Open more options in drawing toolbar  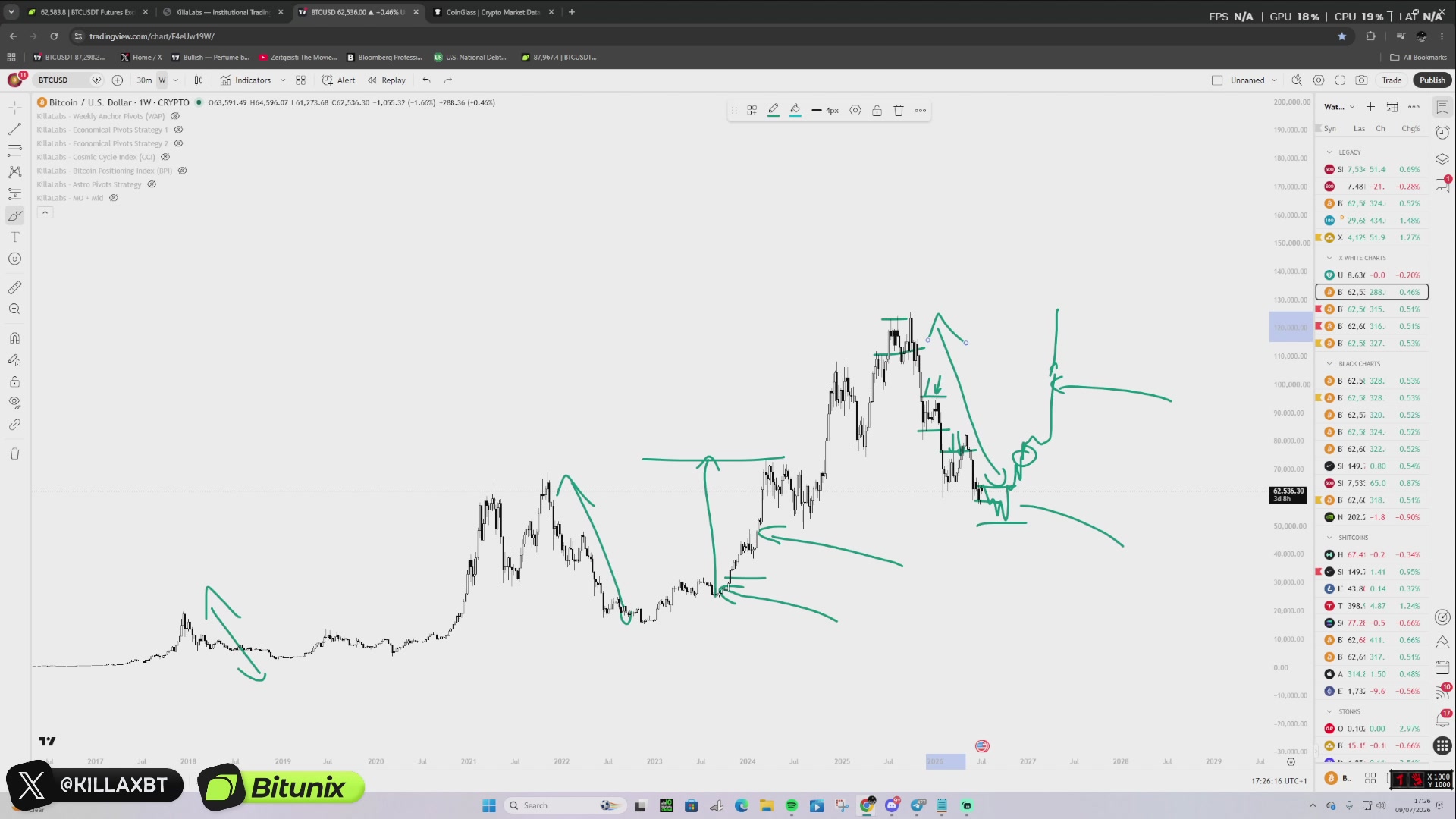tap(921, 111)
